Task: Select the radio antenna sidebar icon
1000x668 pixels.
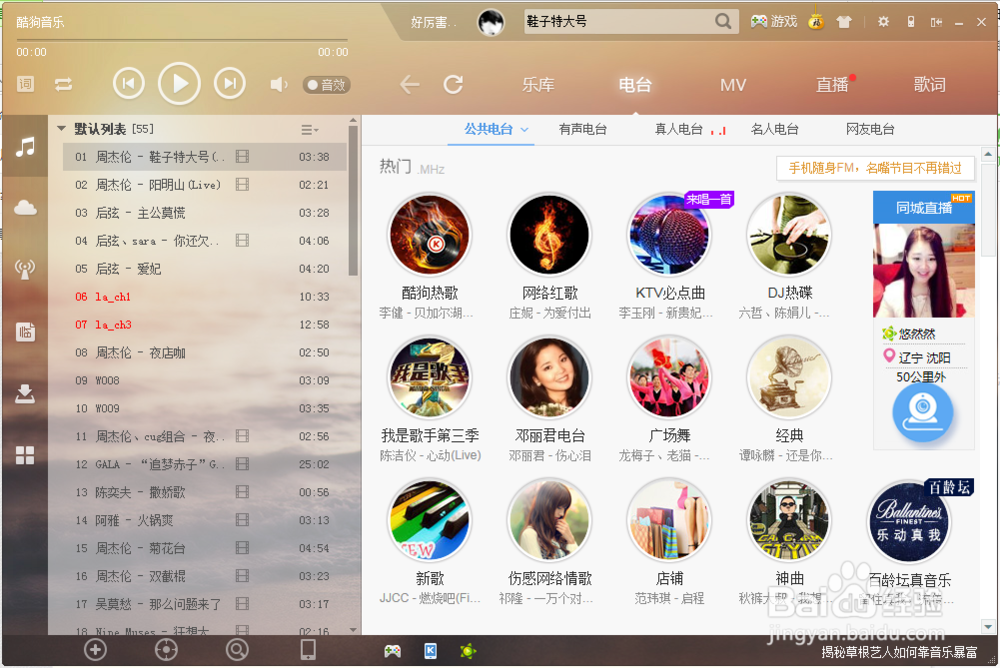Action: (24, 268)
